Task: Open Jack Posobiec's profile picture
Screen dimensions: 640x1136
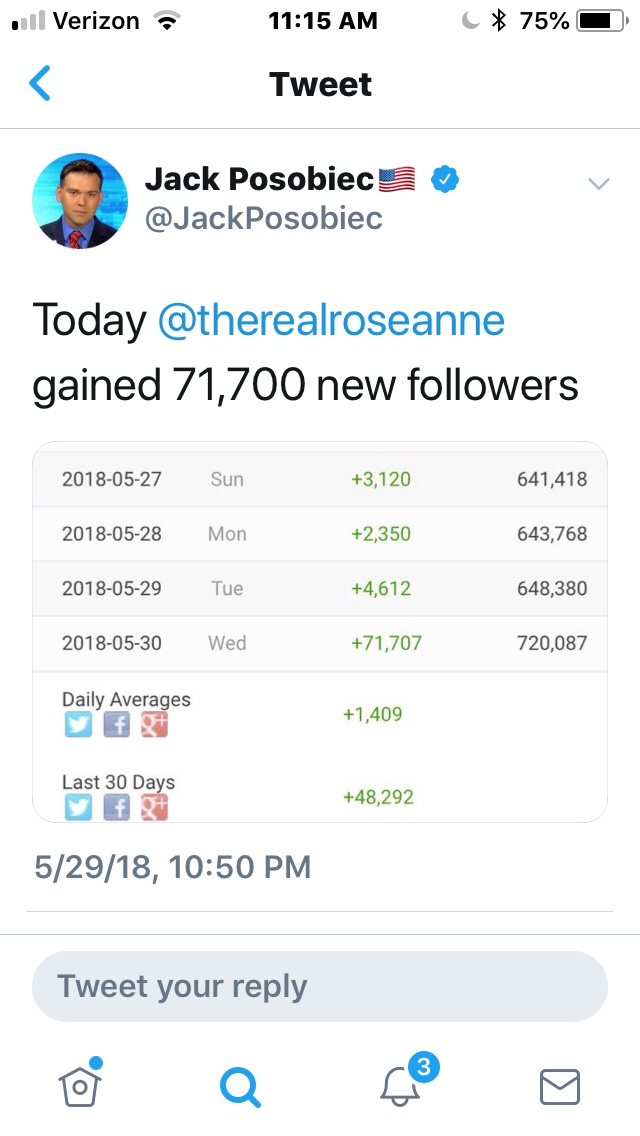Action: 80,200
